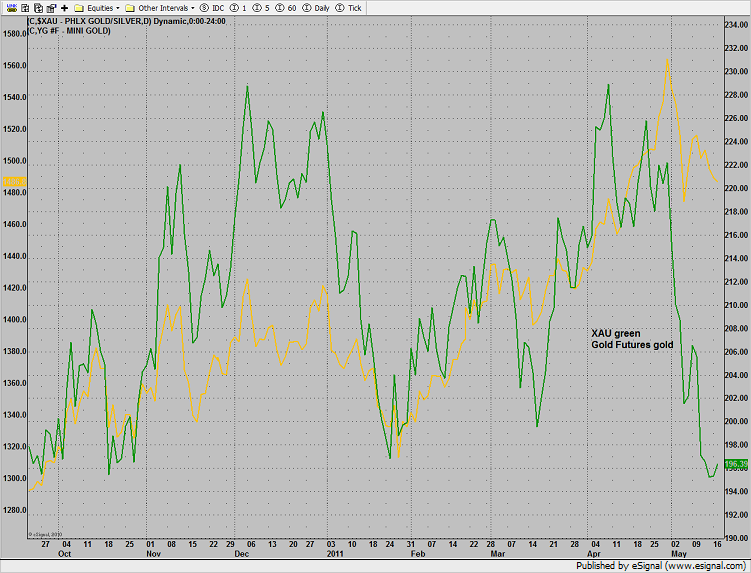Switch to Tick interval

pos(349,8)
